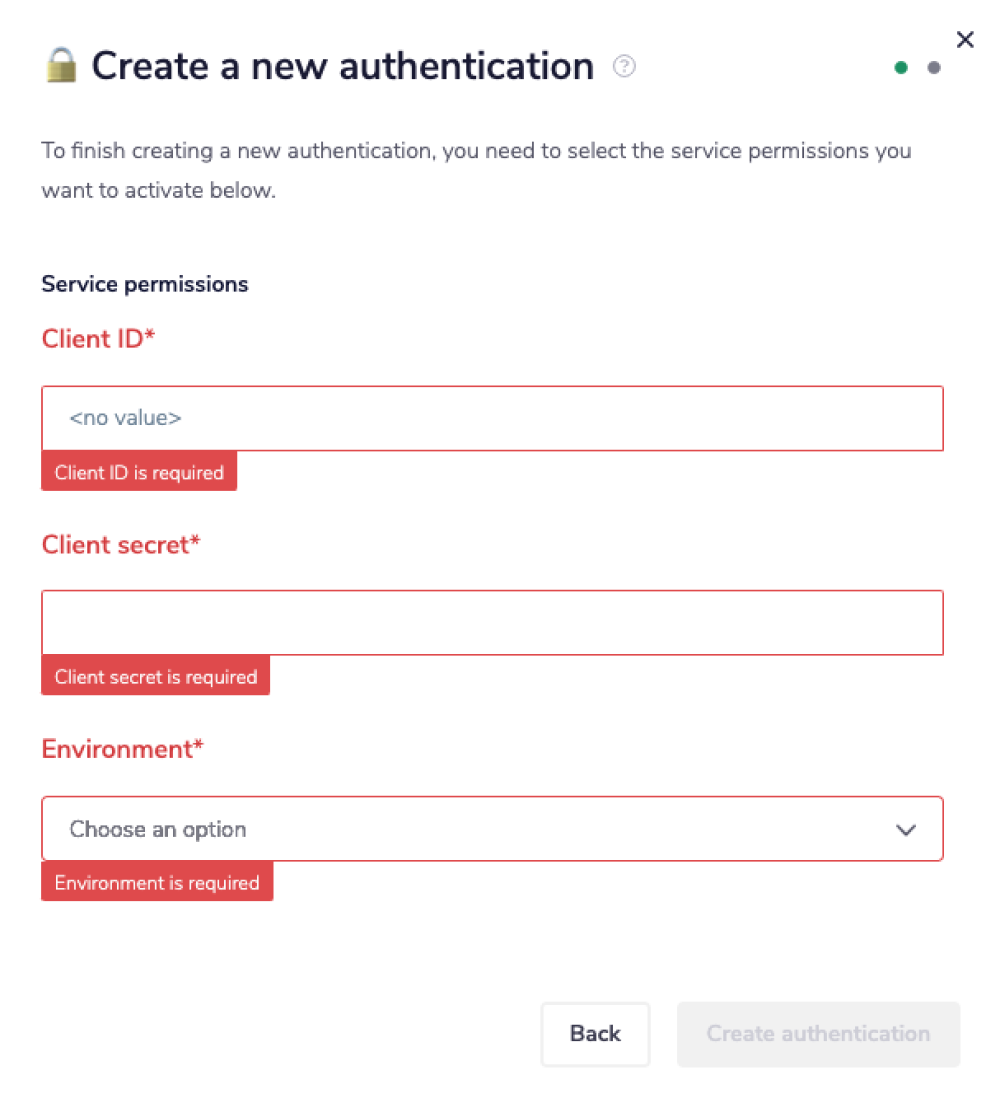This screenshot has width=1000, height=1101.
Task: Focus the Client secret input field
Action: pos(492,622)
